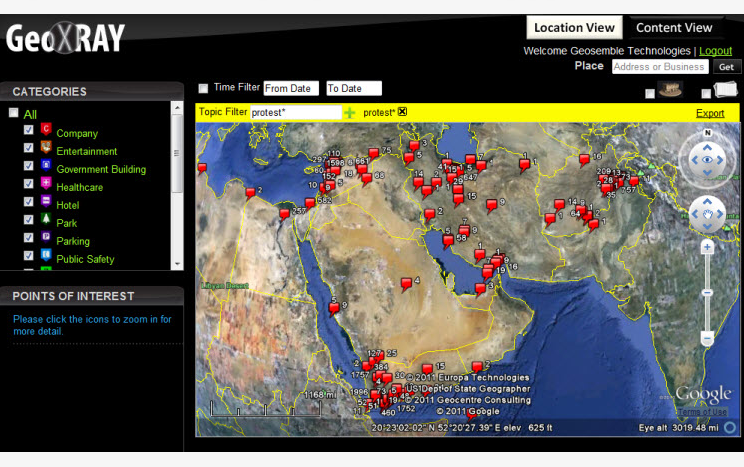The width and height of the screenshot is (744, 467).
Task: Switch to the Content View tab
Action: (x=674, y=28)
